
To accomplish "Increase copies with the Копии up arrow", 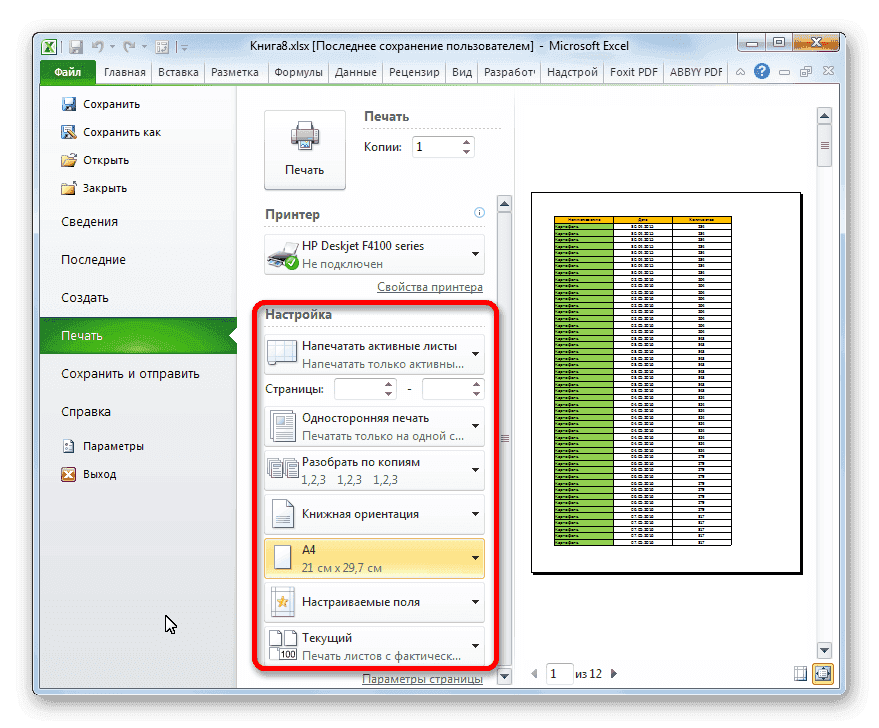I will pyautogui.click(x=466, y=141).
